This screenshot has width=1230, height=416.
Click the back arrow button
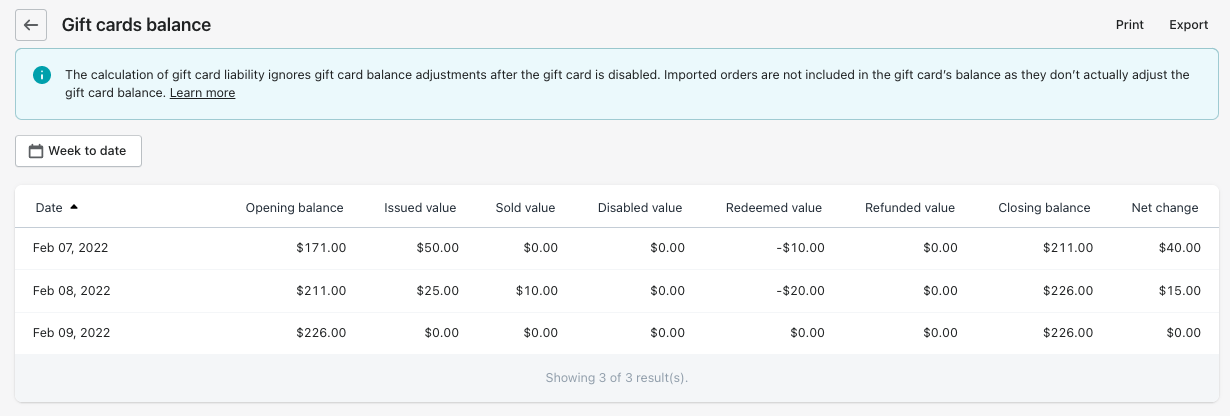point(31,25)
